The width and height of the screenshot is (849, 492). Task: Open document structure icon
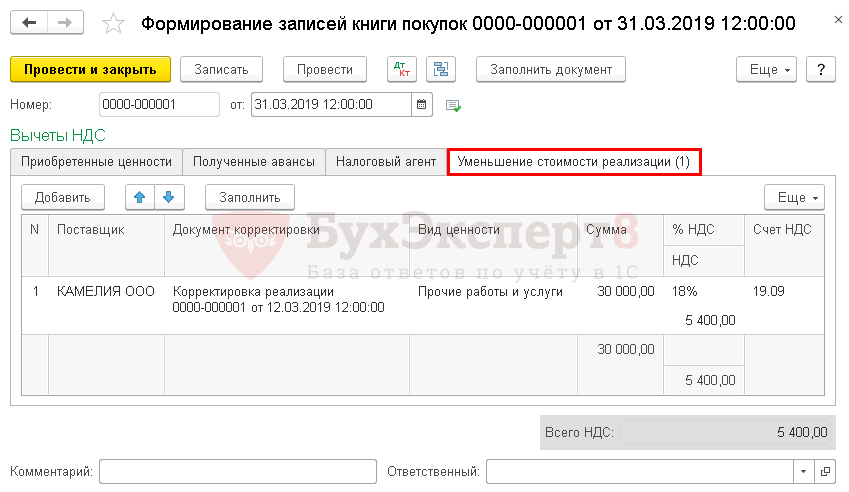(440, 69)
